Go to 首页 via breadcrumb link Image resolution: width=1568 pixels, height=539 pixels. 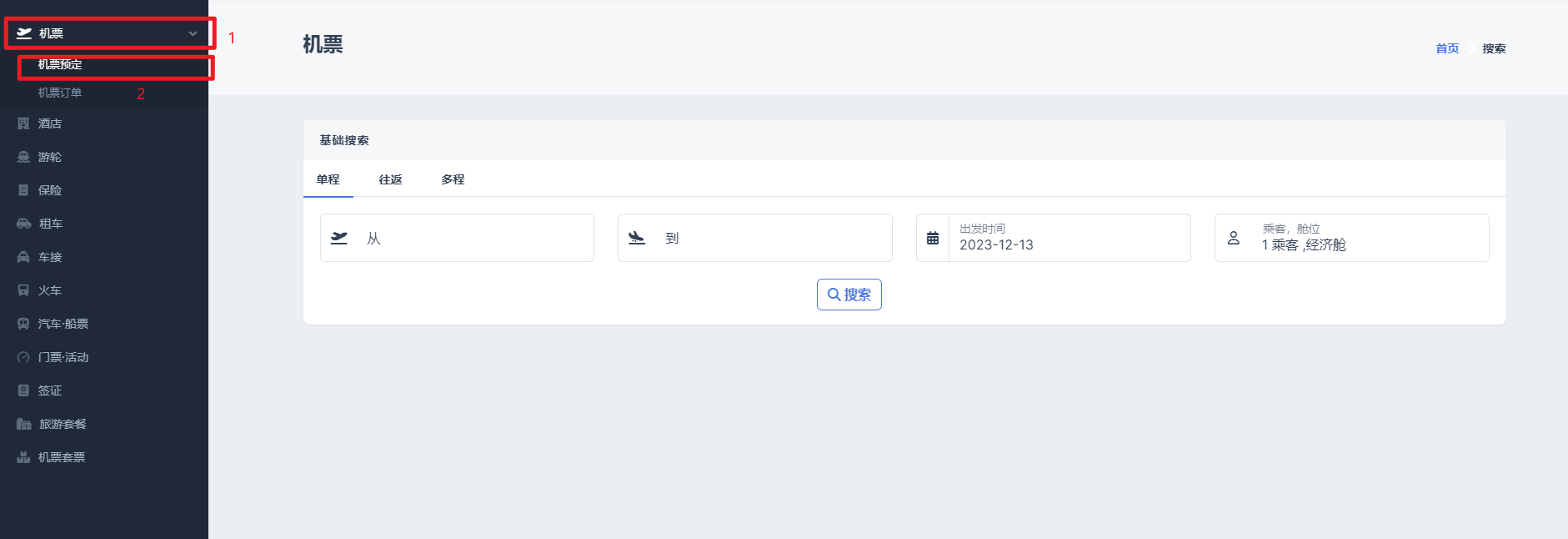[x=1447, y=48]
